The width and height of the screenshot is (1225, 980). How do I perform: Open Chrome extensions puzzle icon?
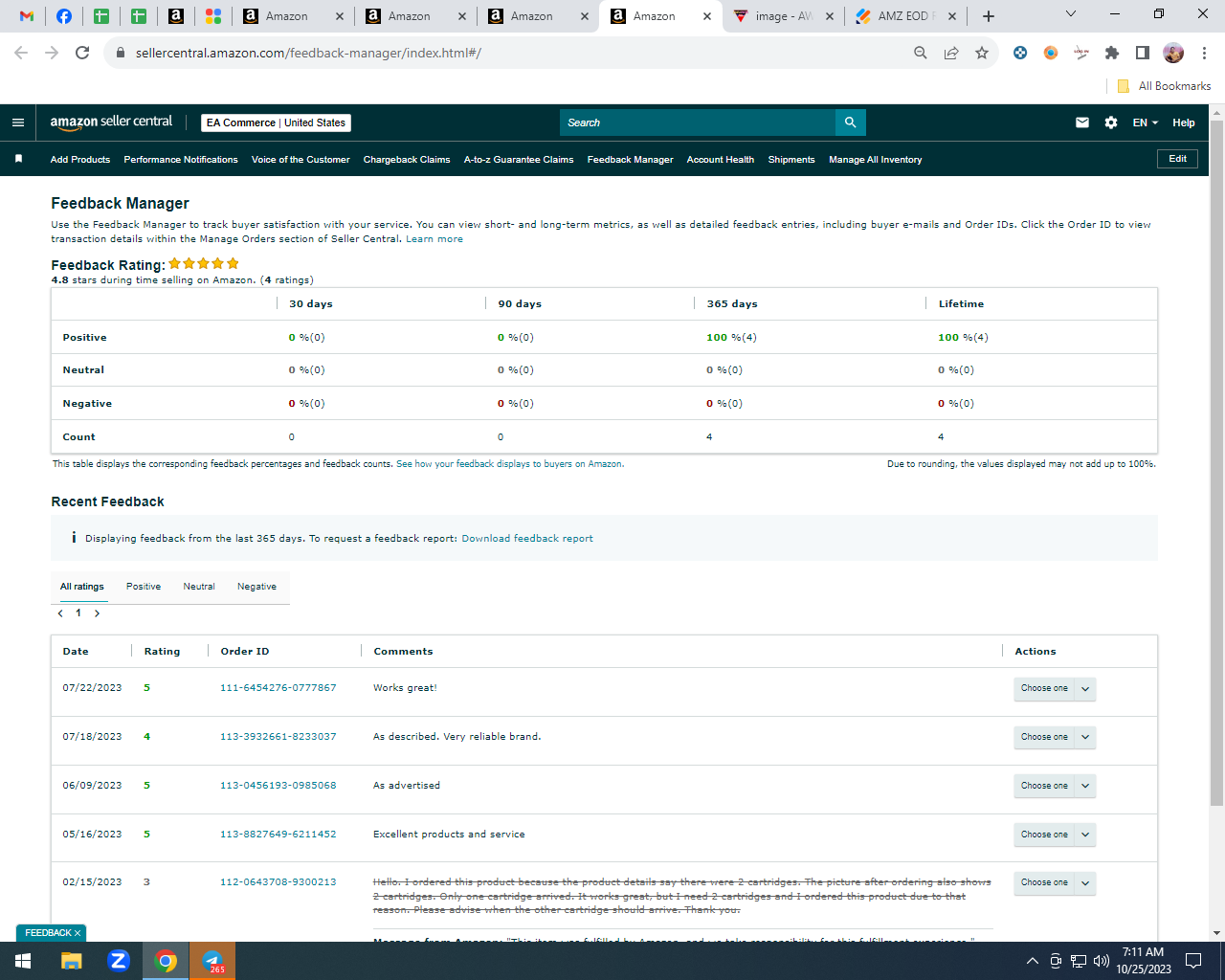coord(1112,53)
